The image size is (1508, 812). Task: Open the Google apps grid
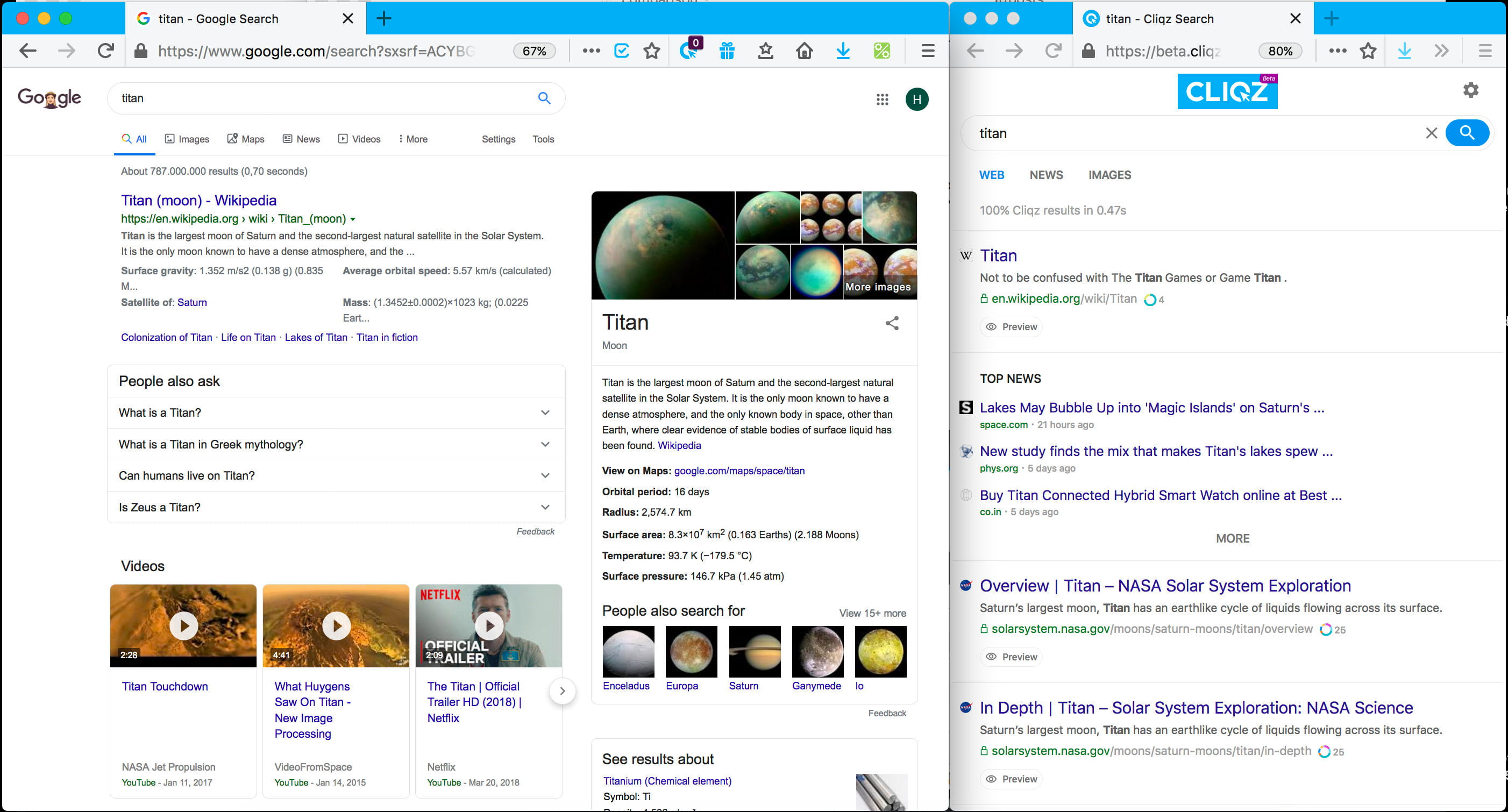[882, 99]
